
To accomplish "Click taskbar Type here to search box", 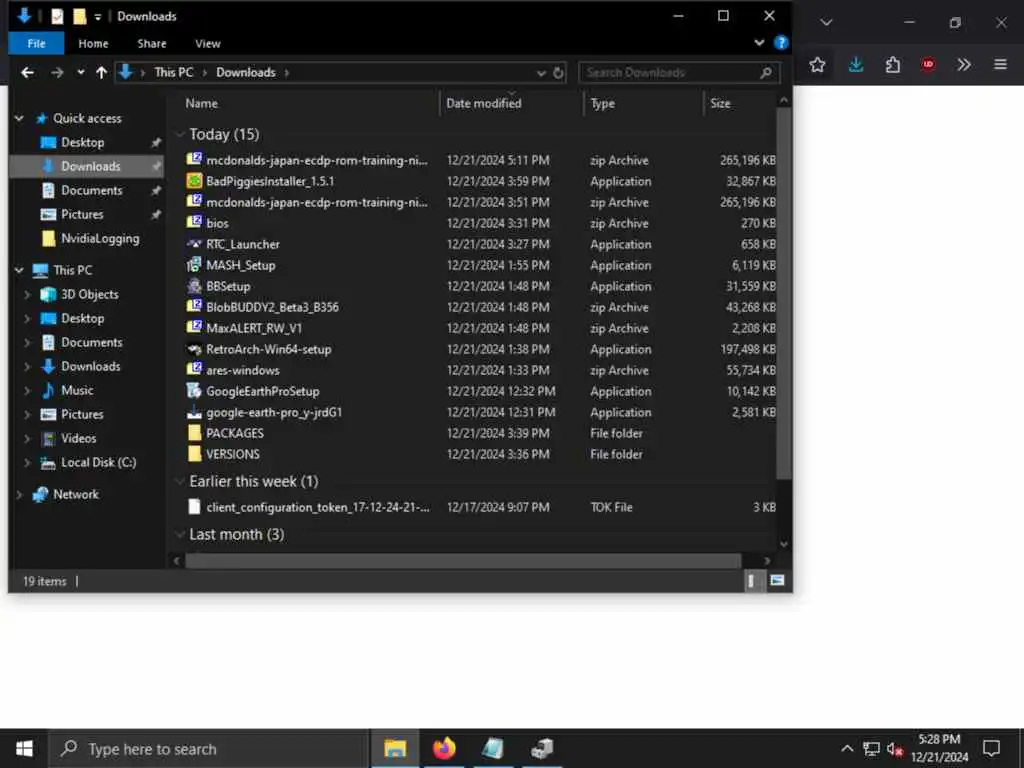I will pyautogui.click(x=209, y=749).
